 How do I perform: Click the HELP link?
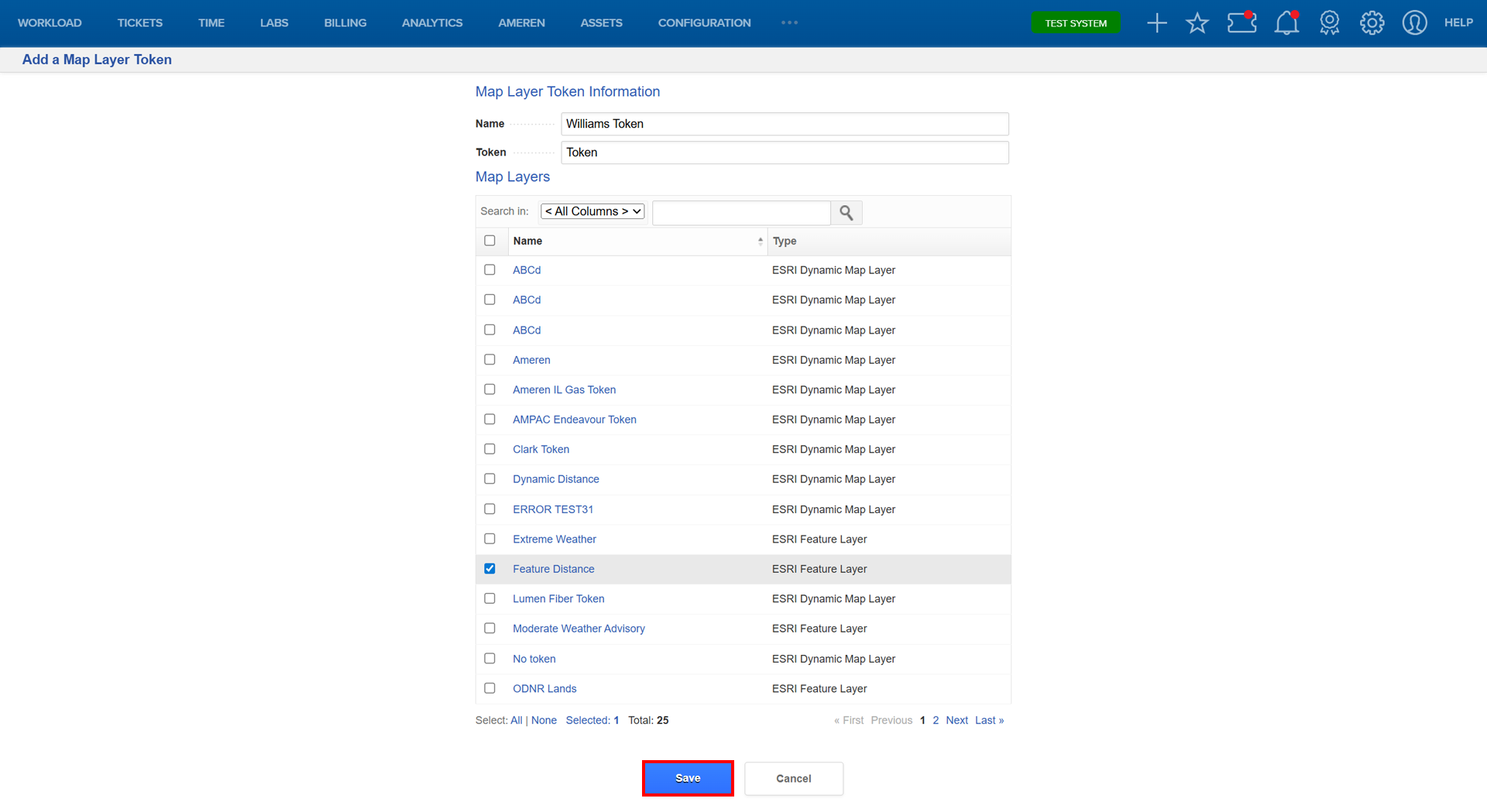pyautogui.click(x=1458, y=22)
